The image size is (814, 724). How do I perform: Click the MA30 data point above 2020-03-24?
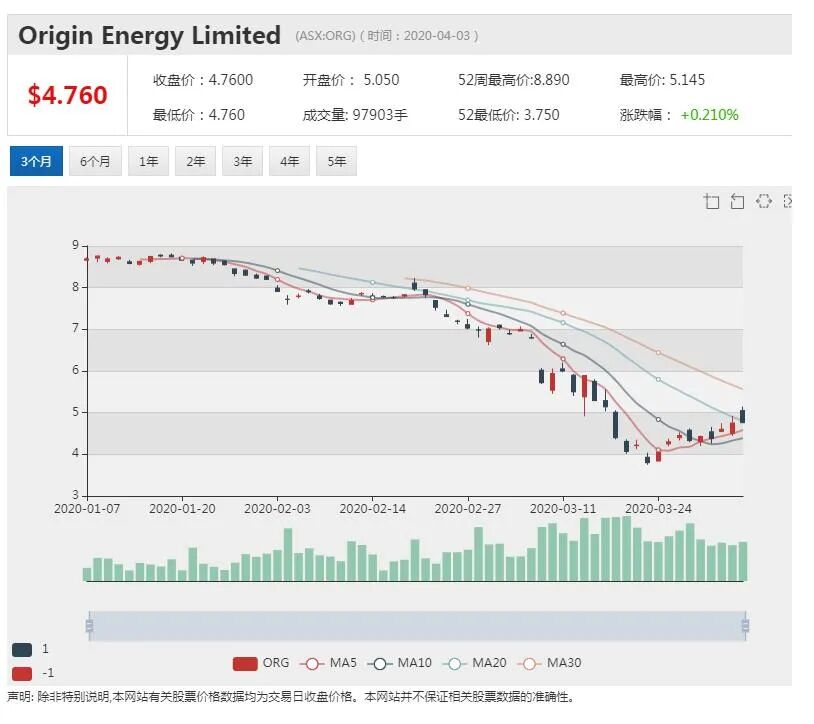point(658,352)
